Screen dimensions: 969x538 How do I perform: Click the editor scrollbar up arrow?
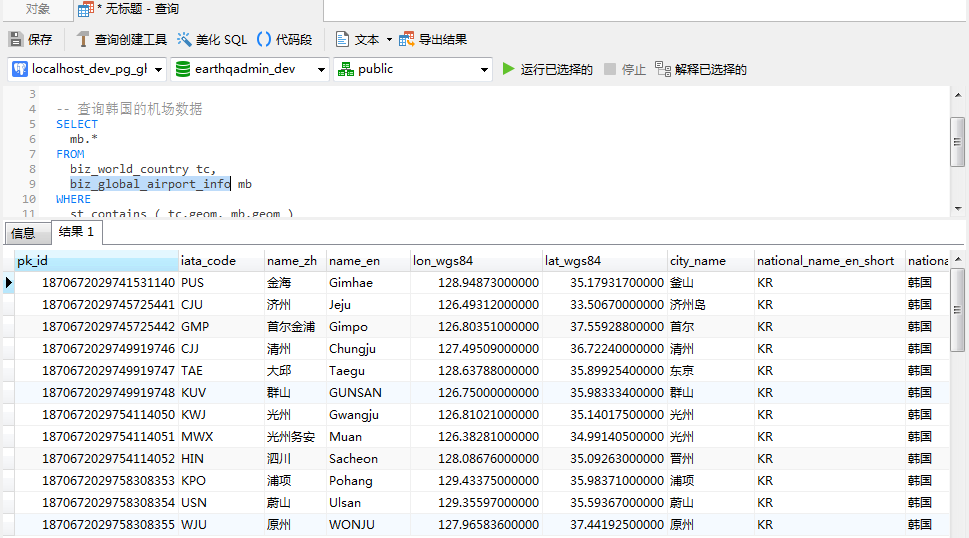point(957,95)
